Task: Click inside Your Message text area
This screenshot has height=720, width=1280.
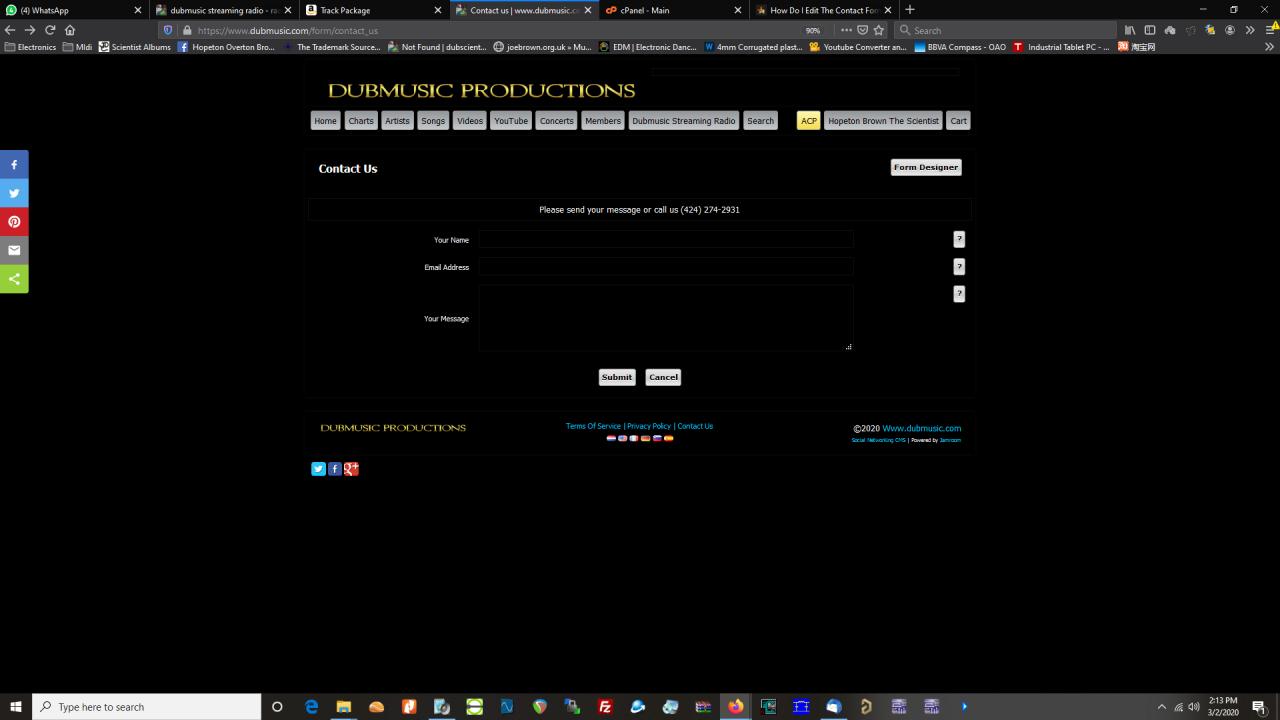Action: pos(666,318)
